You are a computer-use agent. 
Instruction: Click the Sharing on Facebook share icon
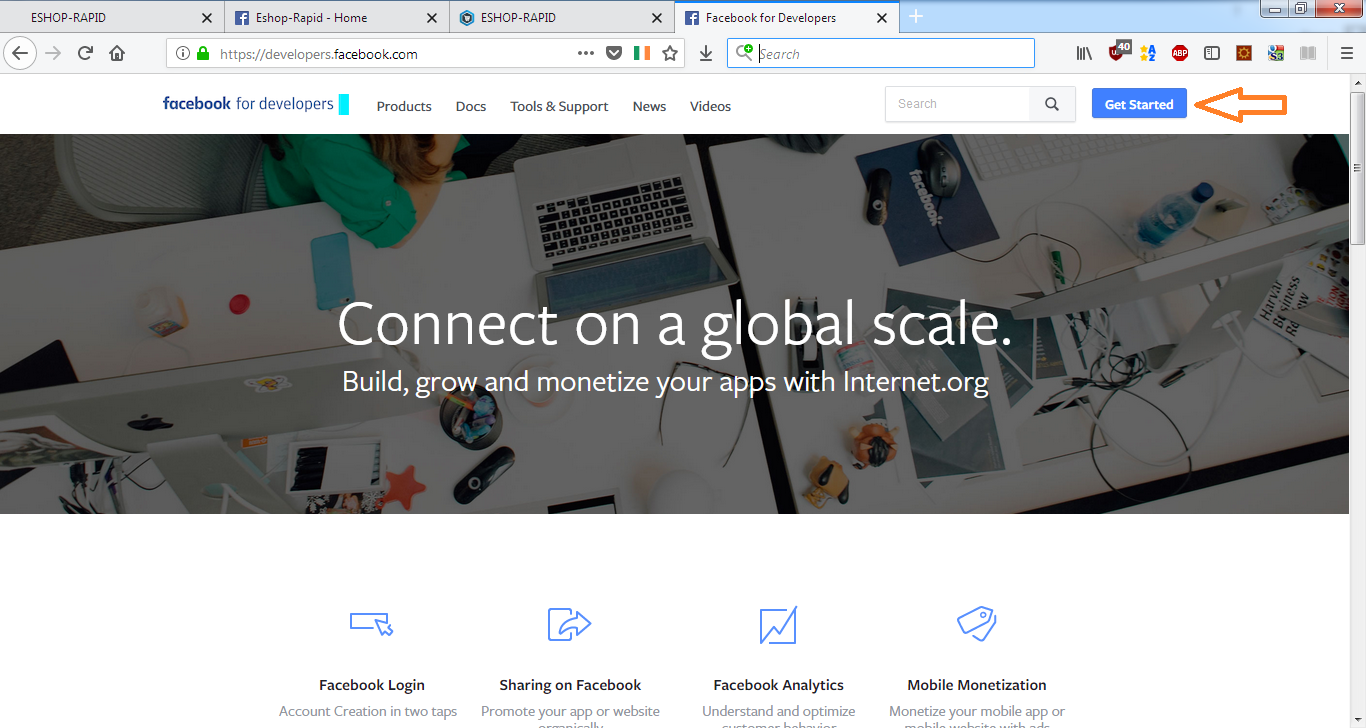click(x=570, y=624)
